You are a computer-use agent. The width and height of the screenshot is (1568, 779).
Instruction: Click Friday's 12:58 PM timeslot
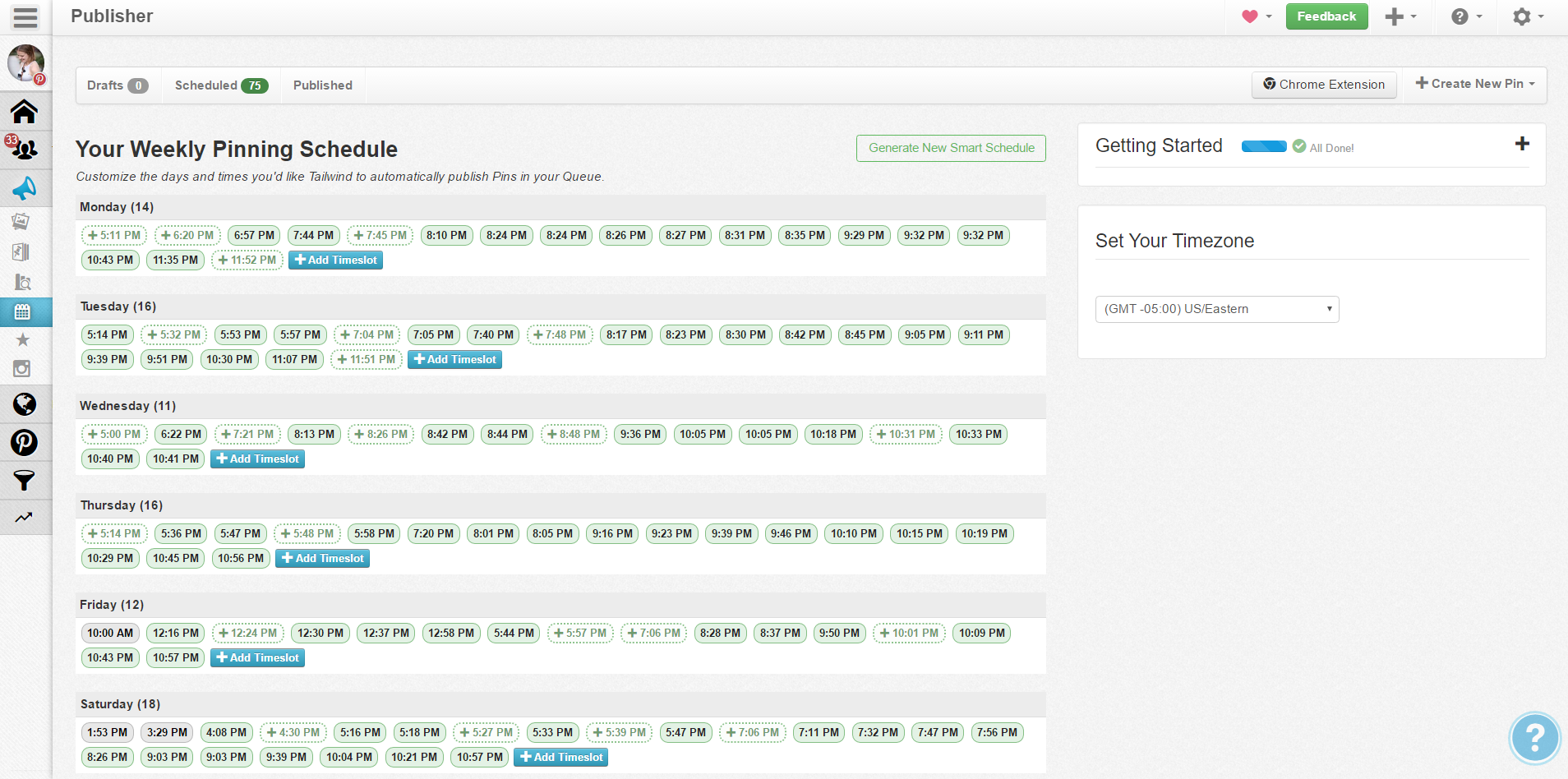pos(451,633)
